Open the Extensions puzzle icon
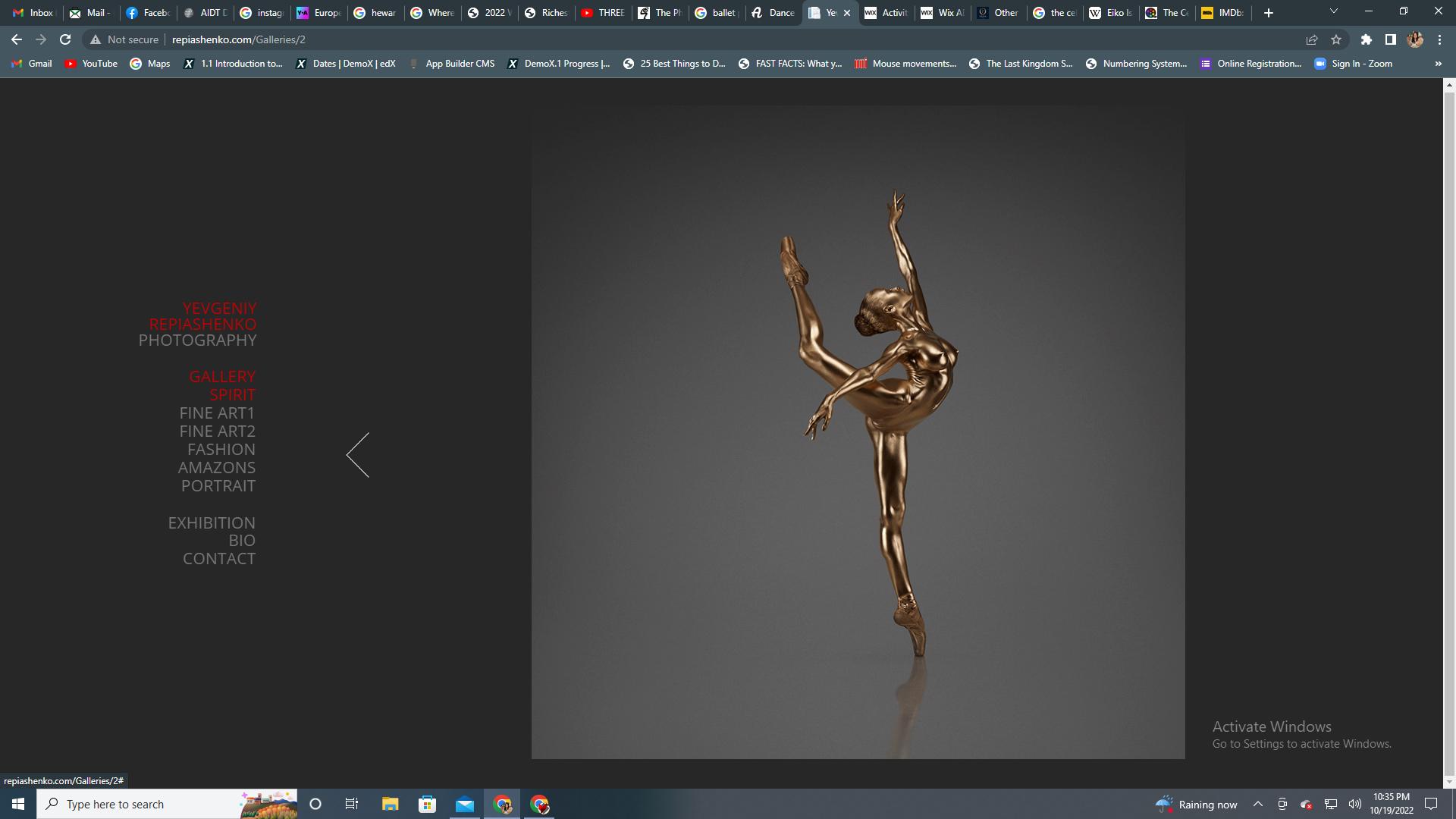The height and width of the screenshot is (819, 1456). [x=1366, y=39]
